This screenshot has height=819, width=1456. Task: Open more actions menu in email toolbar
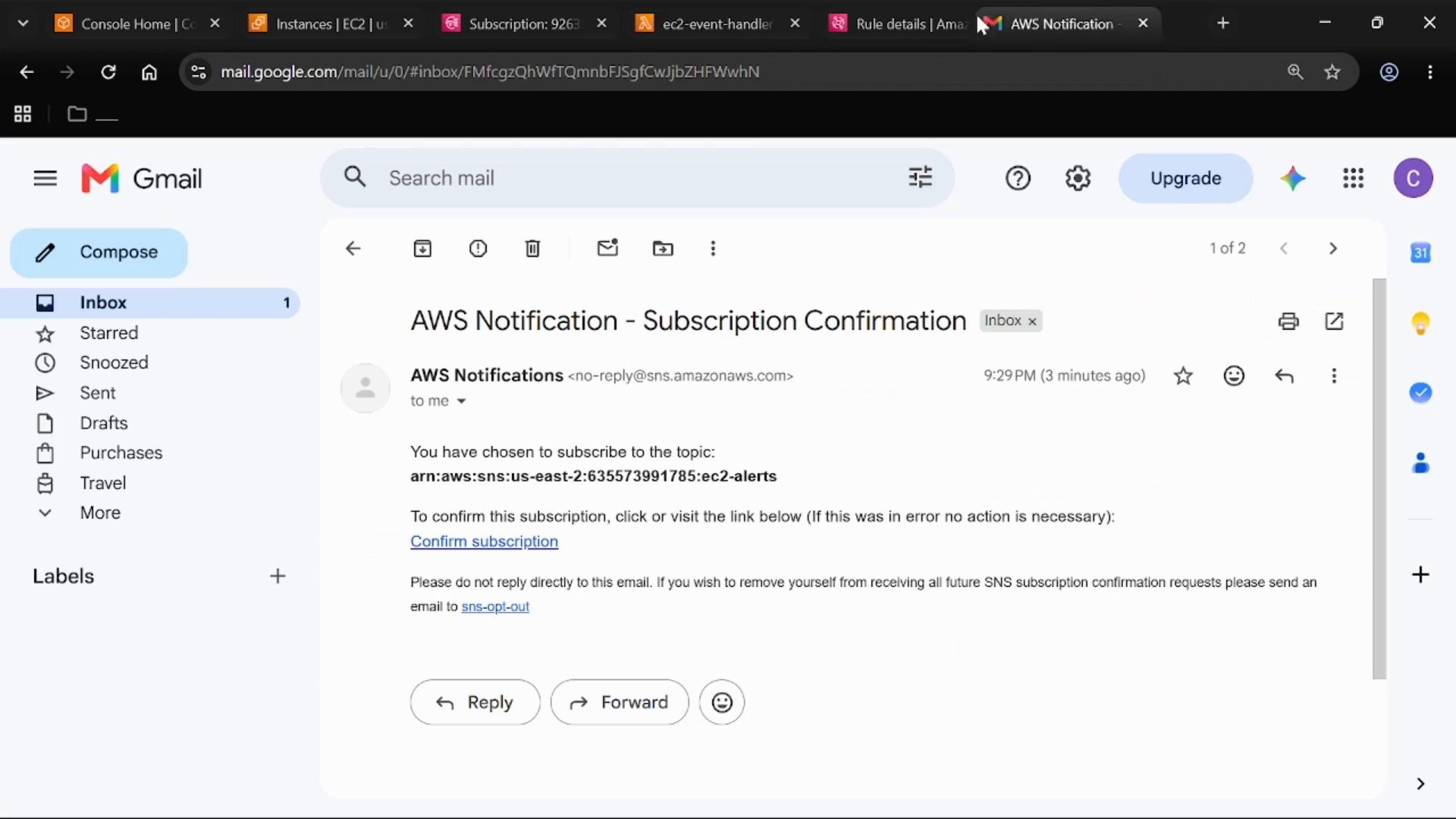(x=713, y=249)
